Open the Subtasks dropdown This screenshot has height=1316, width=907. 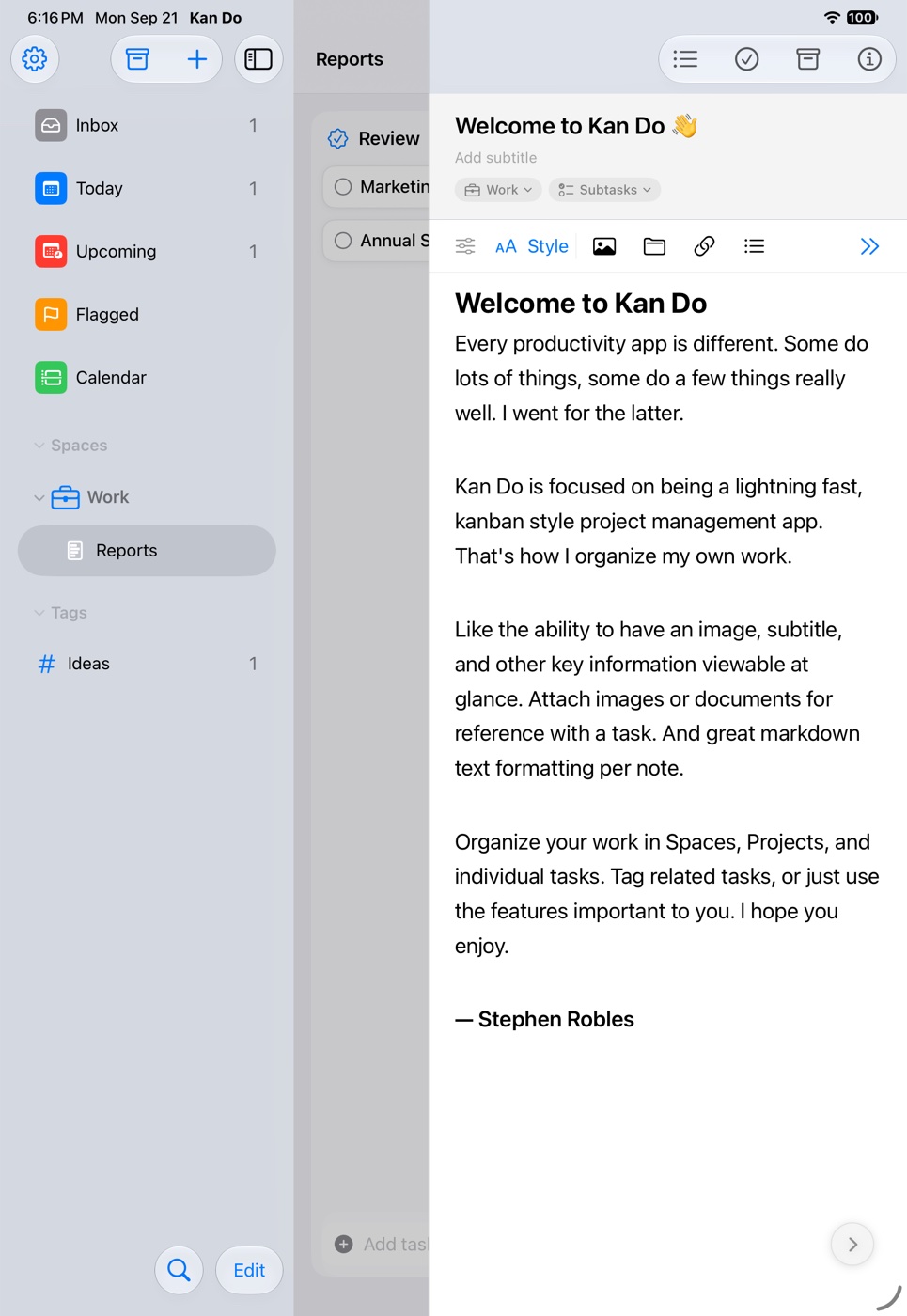coord(604,190)
